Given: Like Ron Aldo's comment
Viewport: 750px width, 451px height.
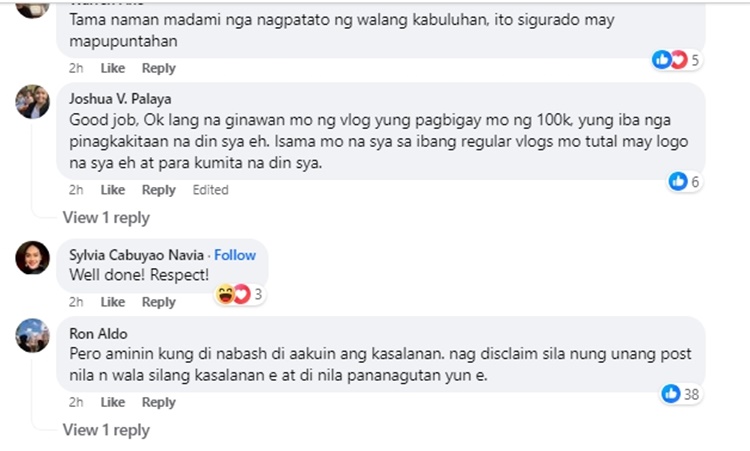Looking at the screenshot, I should 113,402.
